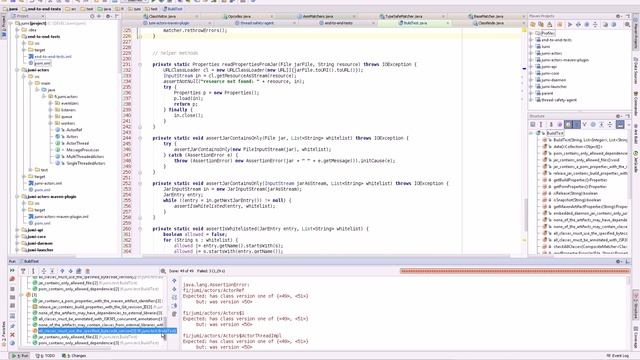Toggle scroll-to-end button beside console output

174,306
